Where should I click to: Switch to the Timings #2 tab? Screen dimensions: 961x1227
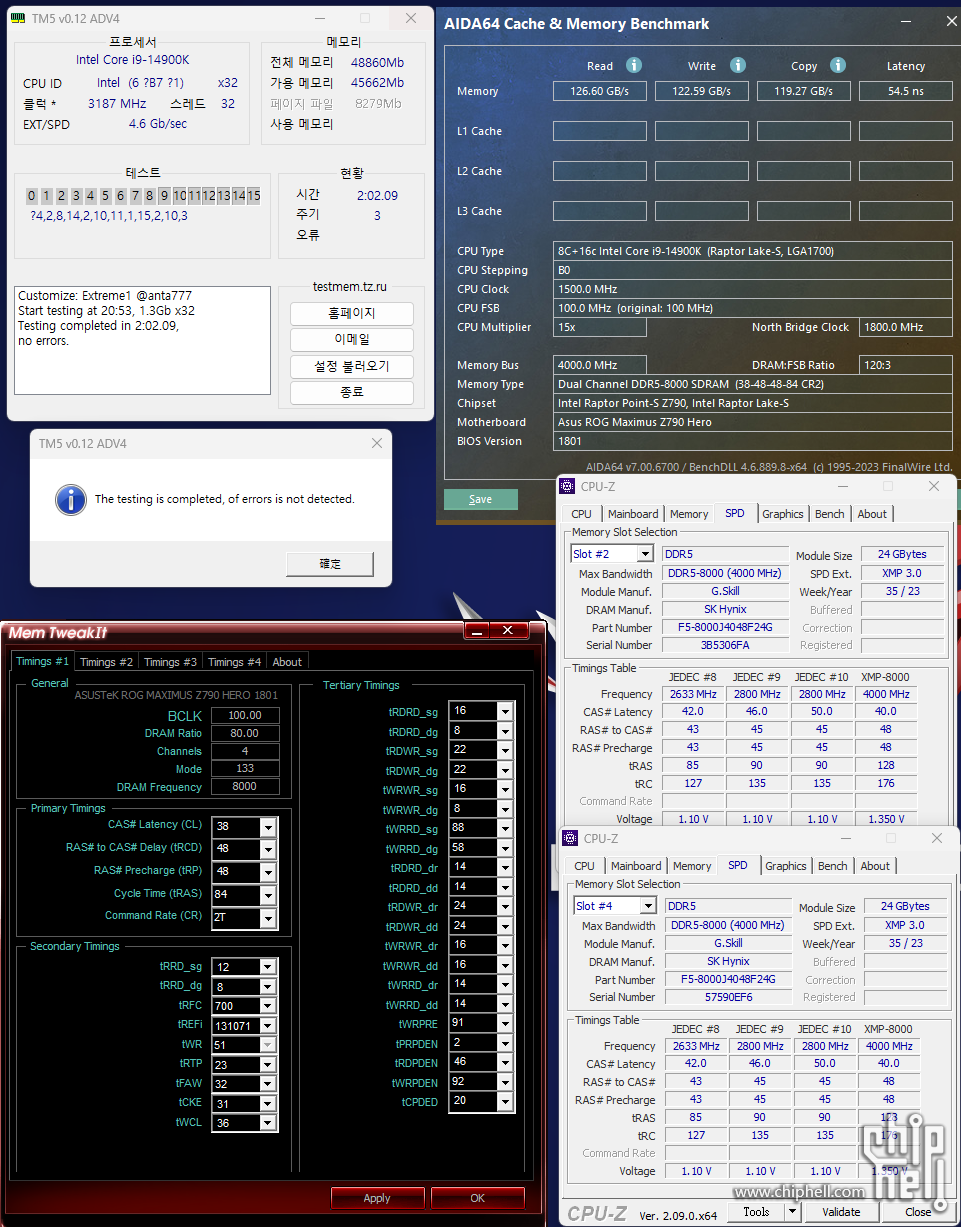click(x=106, y=662)
